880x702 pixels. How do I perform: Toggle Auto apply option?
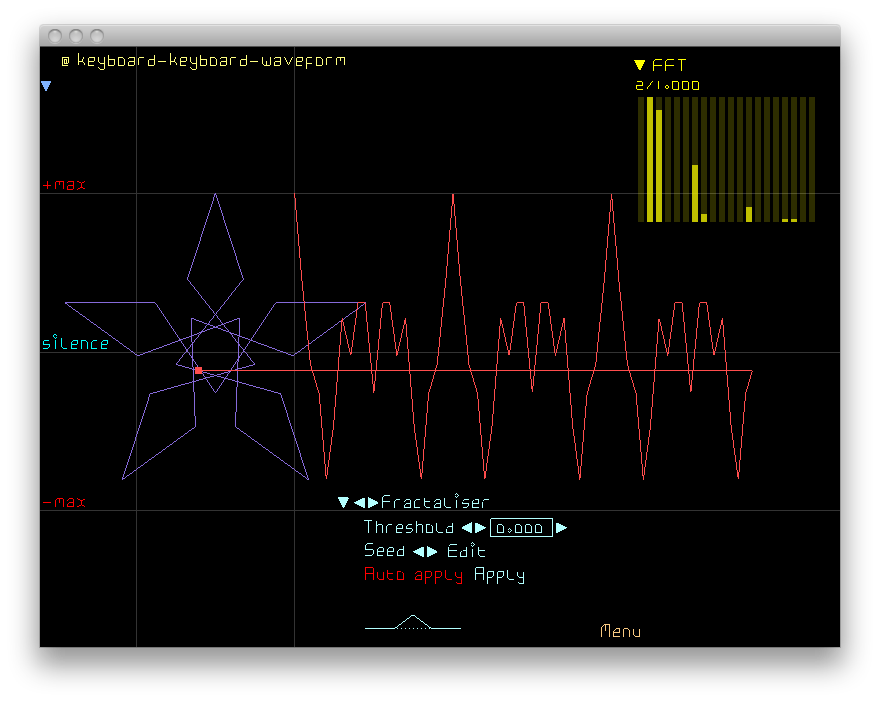coord(413,575)
